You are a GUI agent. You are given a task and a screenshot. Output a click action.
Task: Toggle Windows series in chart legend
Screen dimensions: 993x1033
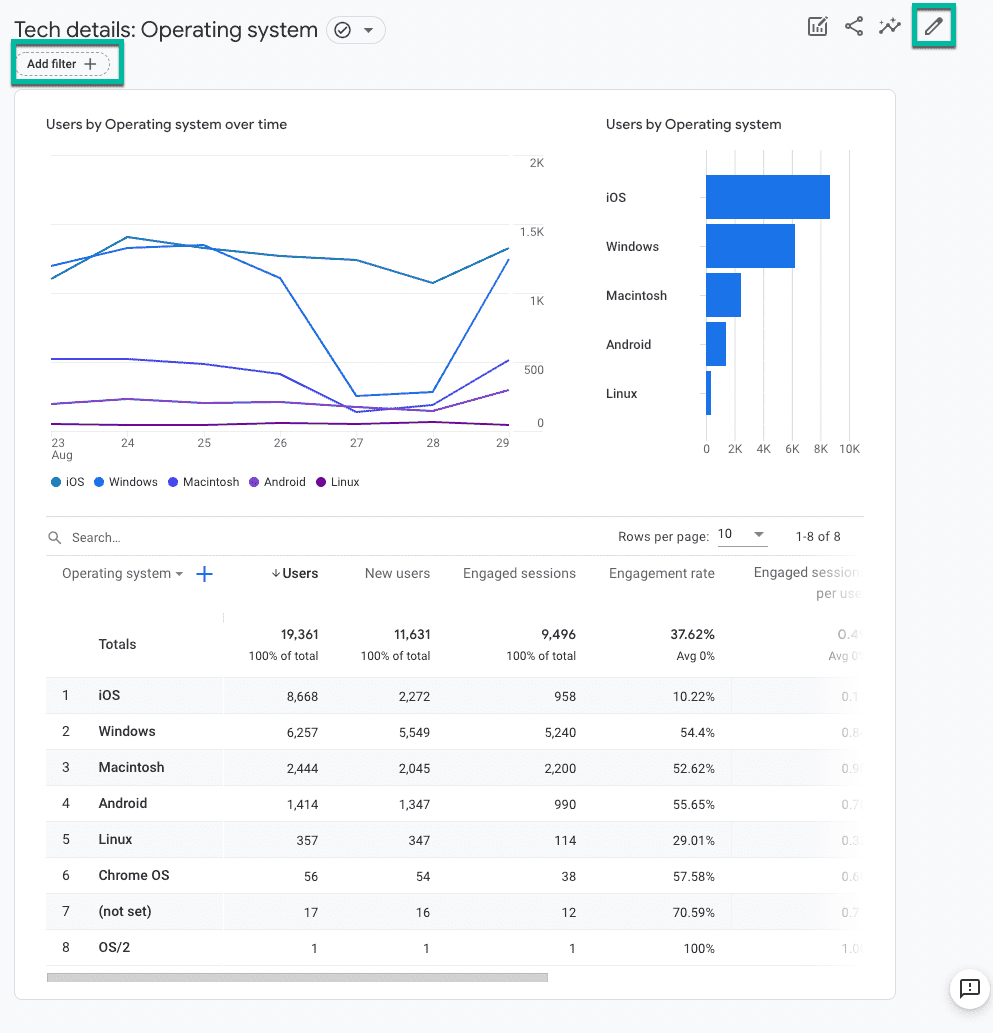point(125,482)
